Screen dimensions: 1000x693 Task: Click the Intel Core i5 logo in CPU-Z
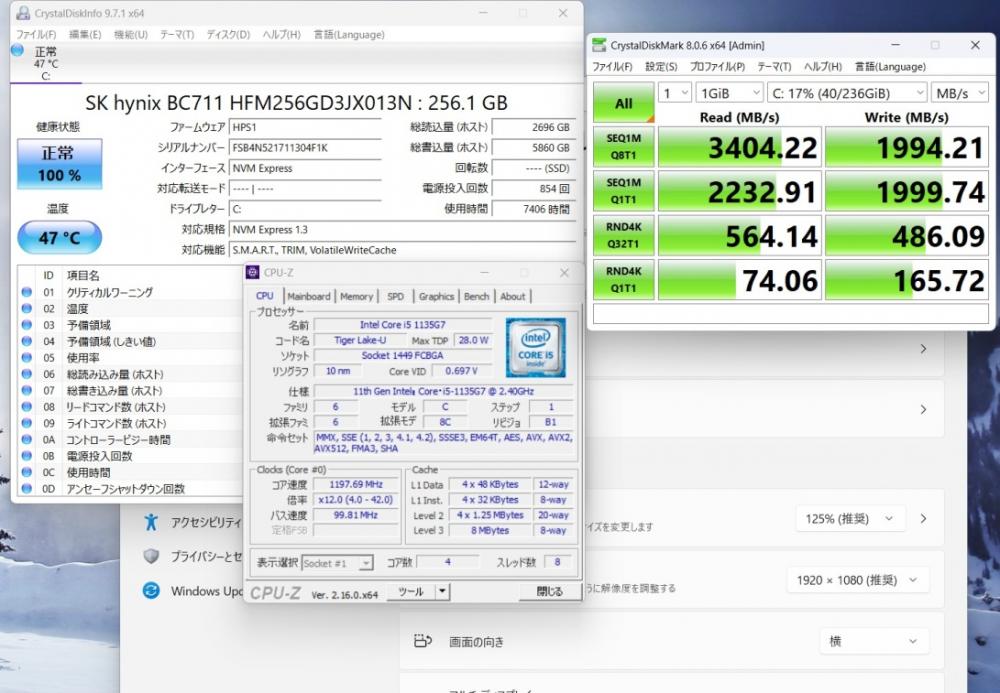(x=536, y=347)
